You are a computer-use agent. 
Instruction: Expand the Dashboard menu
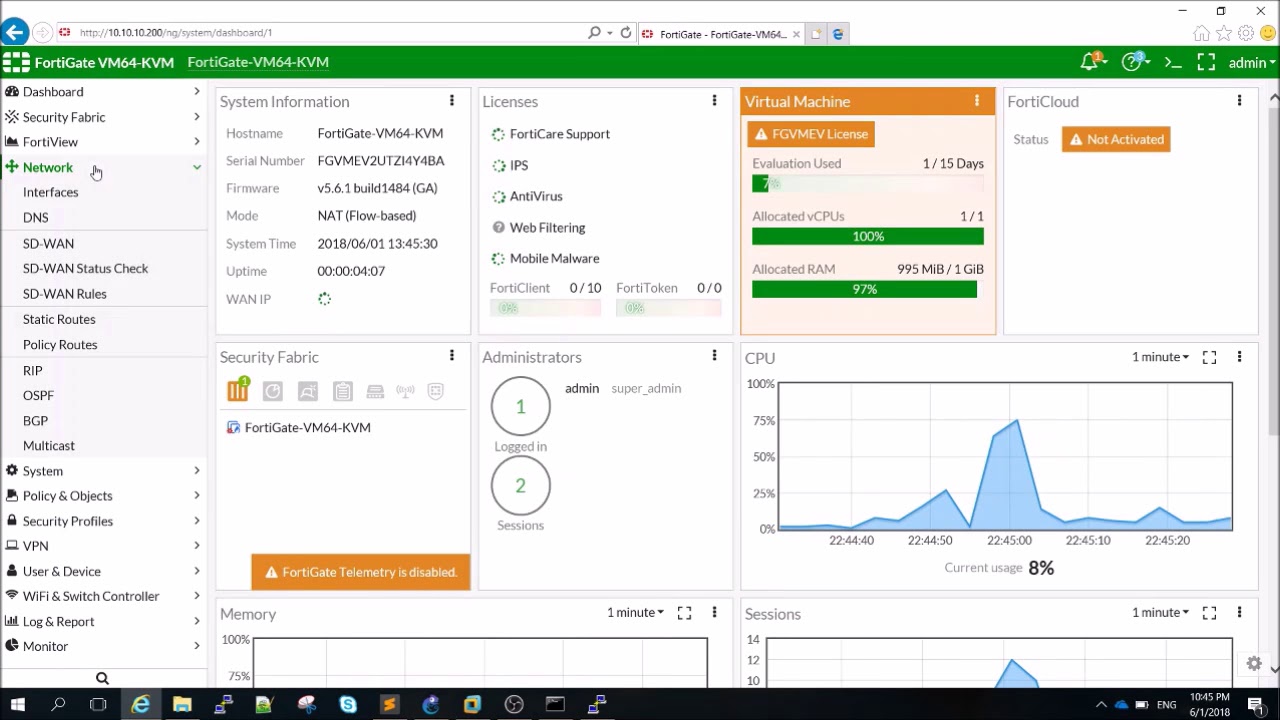104,92
